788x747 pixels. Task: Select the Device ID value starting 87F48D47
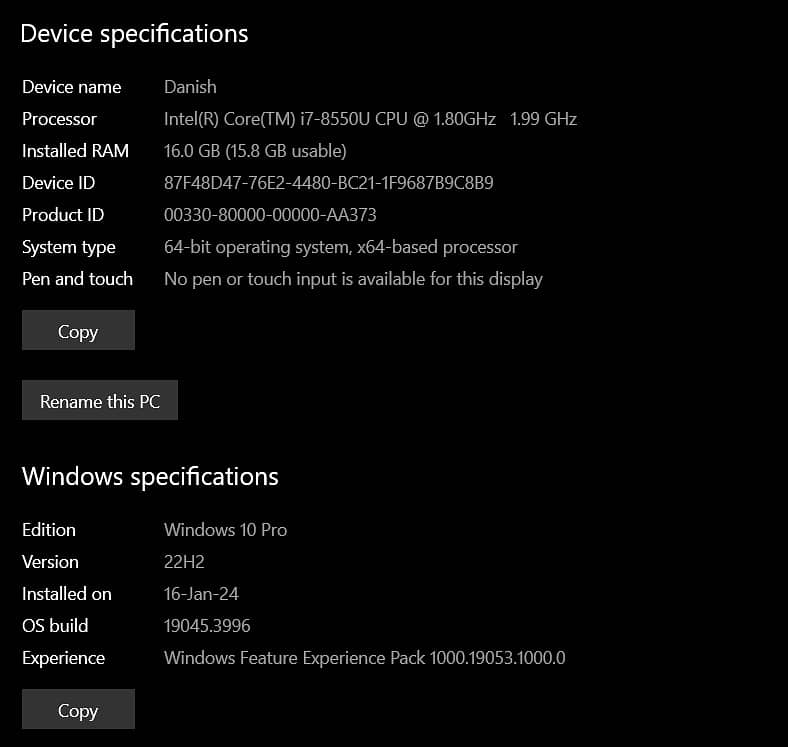[328, 183]
